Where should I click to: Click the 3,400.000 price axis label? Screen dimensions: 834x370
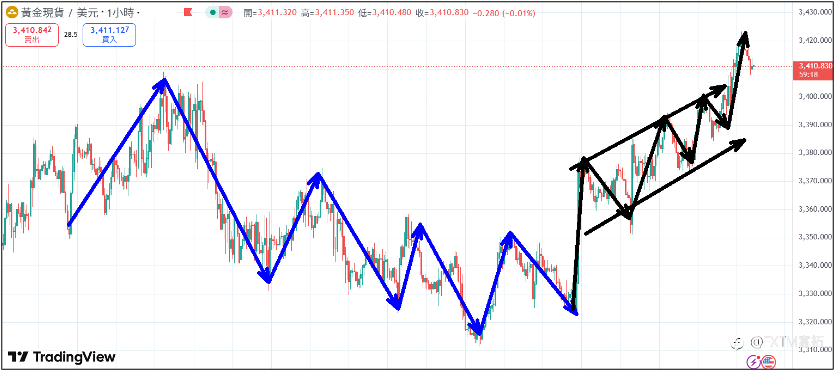pos(815,96)
